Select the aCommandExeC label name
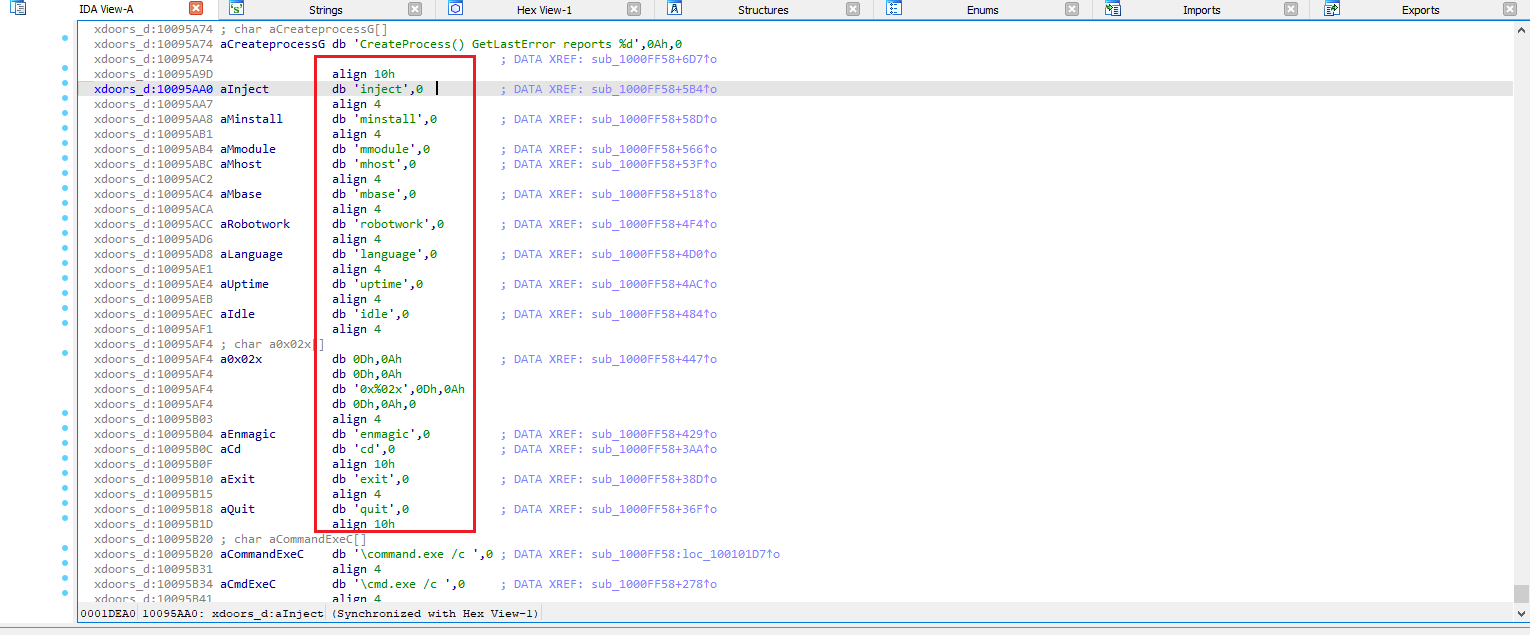Image resolution: width=1530 pixels, height=635 pixels. (262, 554)
